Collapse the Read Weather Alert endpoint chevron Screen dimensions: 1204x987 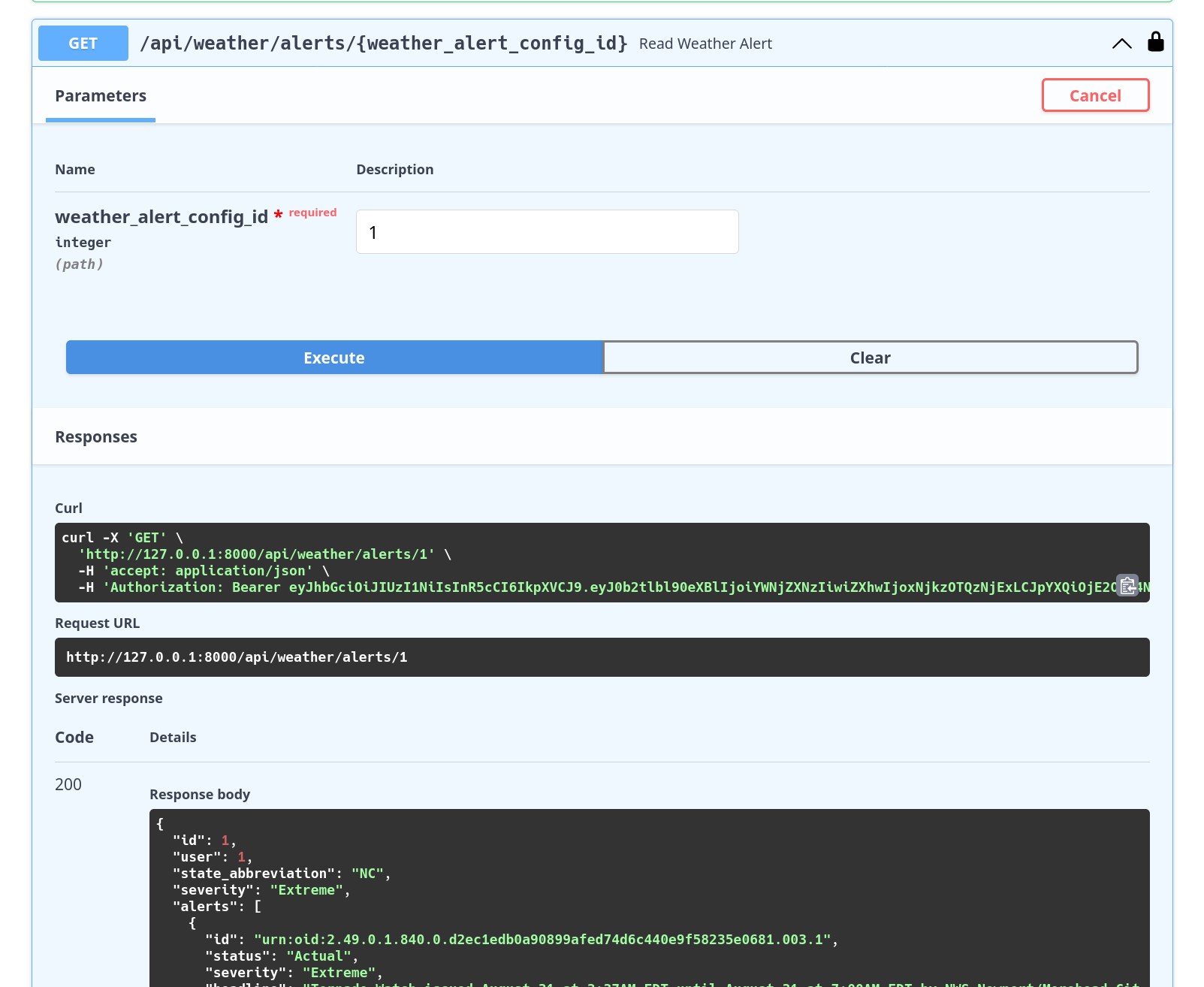1121,44
